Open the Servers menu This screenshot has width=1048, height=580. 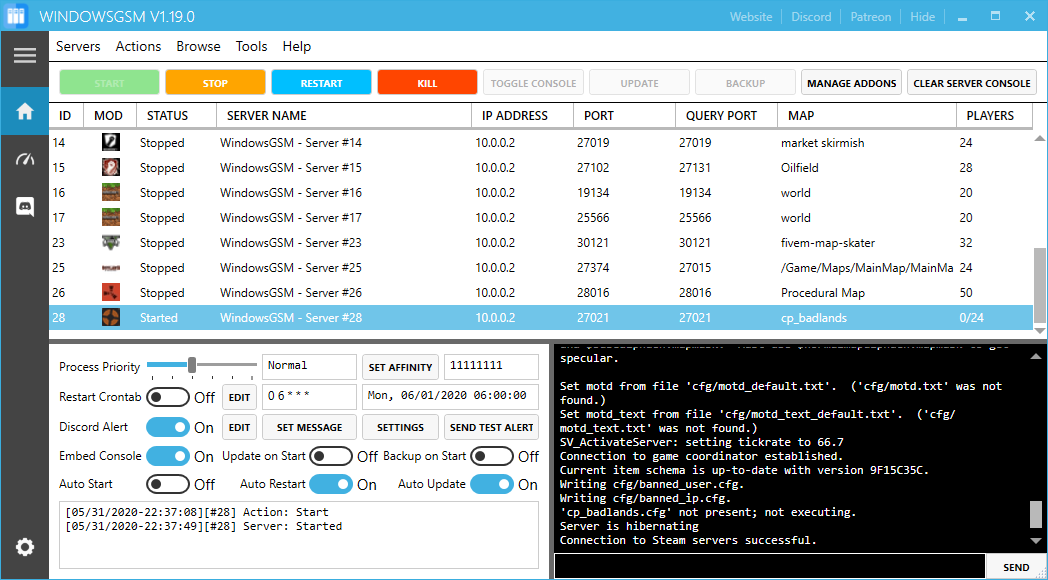point(78,46)
